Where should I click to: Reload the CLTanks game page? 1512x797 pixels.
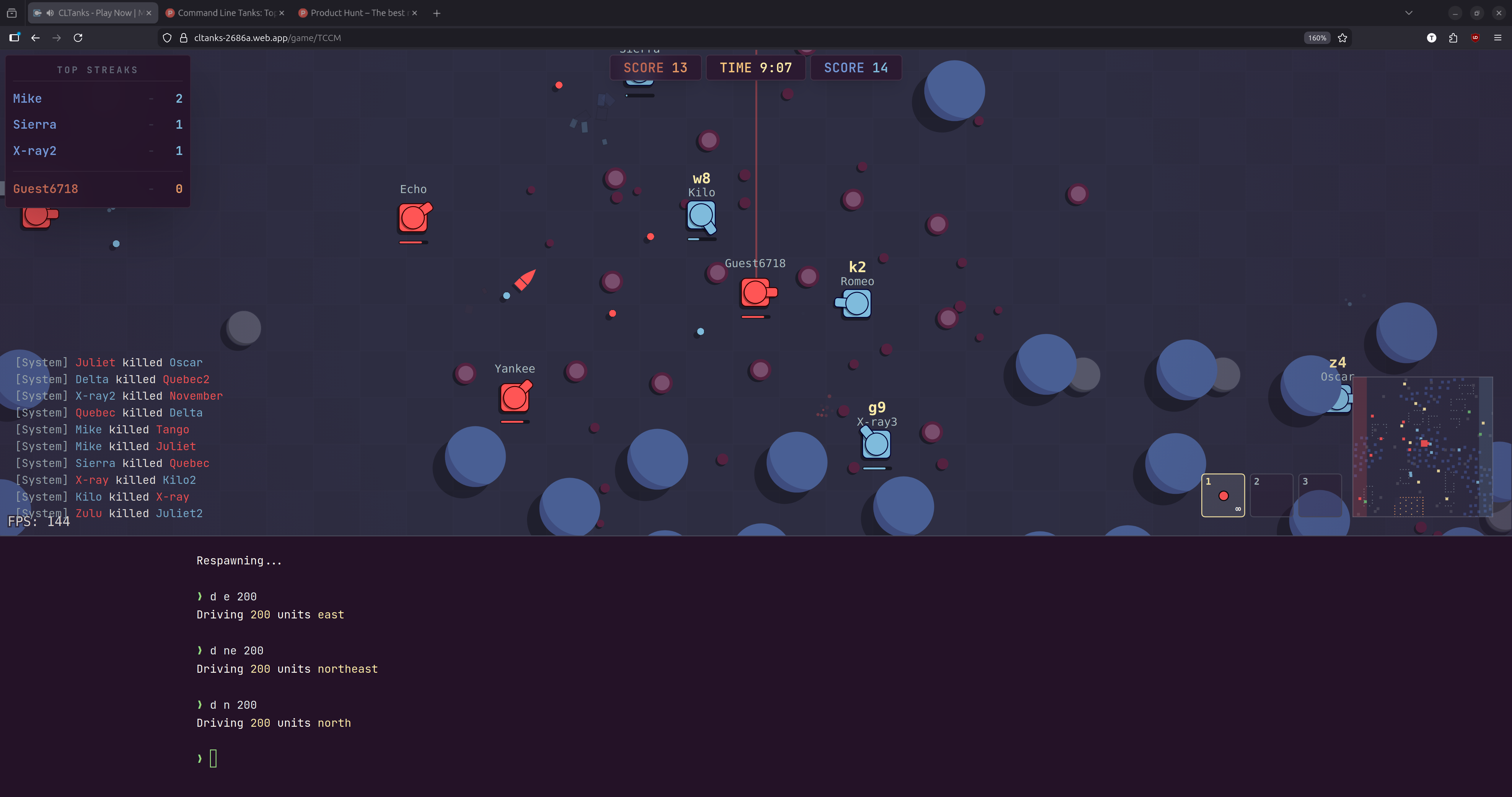(78, 37)
